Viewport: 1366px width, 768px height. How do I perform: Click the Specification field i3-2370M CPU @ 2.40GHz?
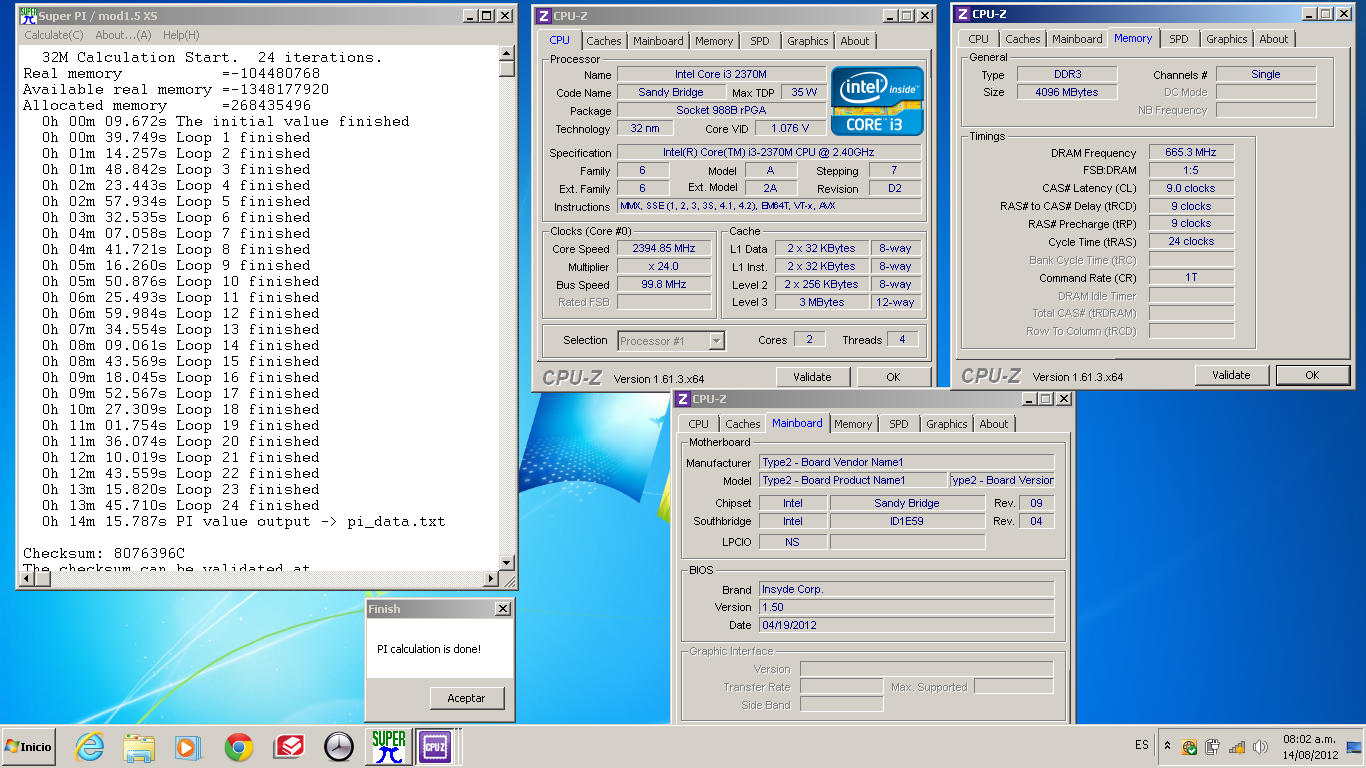click(769, 152)
